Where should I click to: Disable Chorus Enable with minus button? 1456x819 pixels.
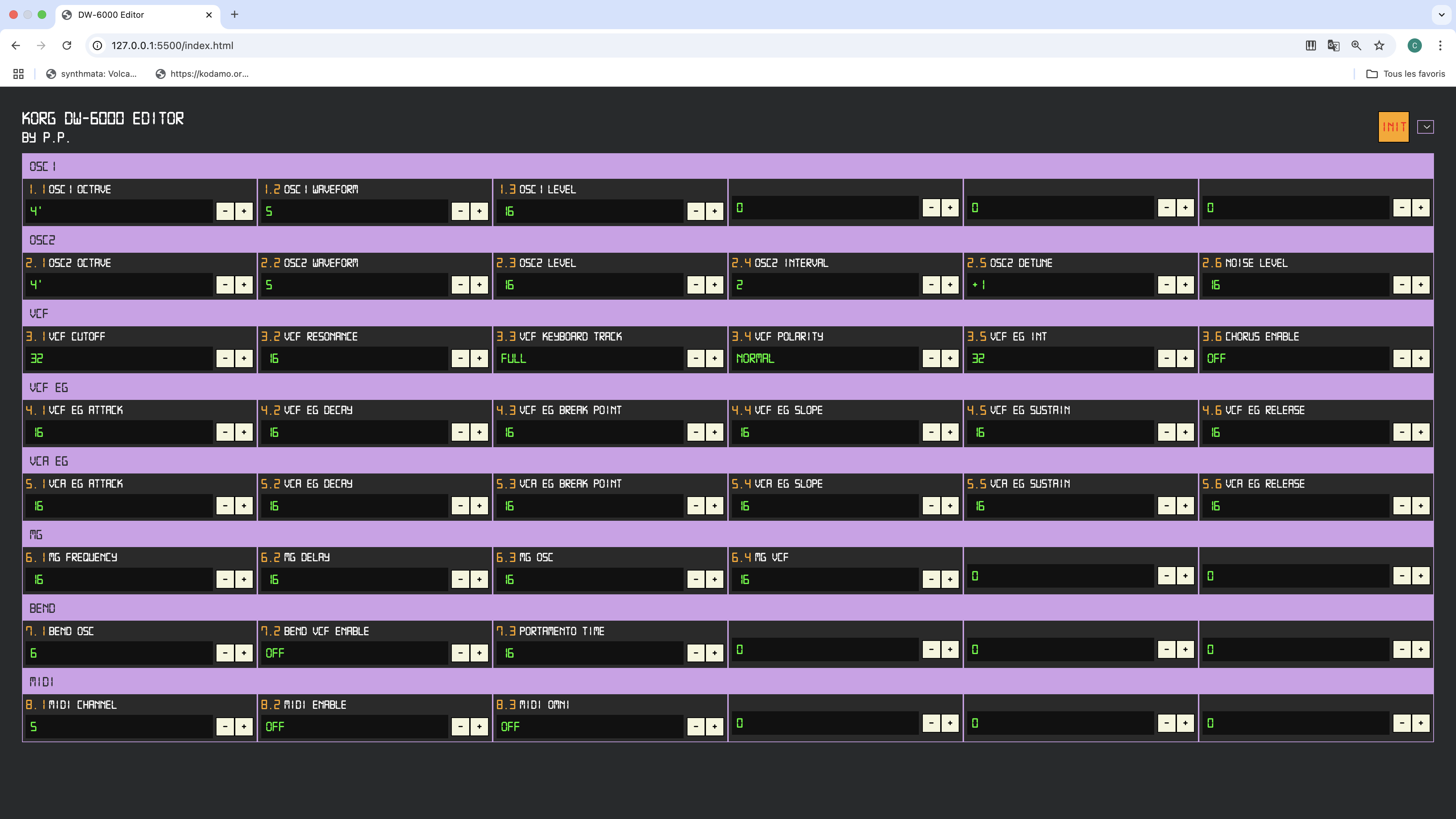tap(1402, 358)
